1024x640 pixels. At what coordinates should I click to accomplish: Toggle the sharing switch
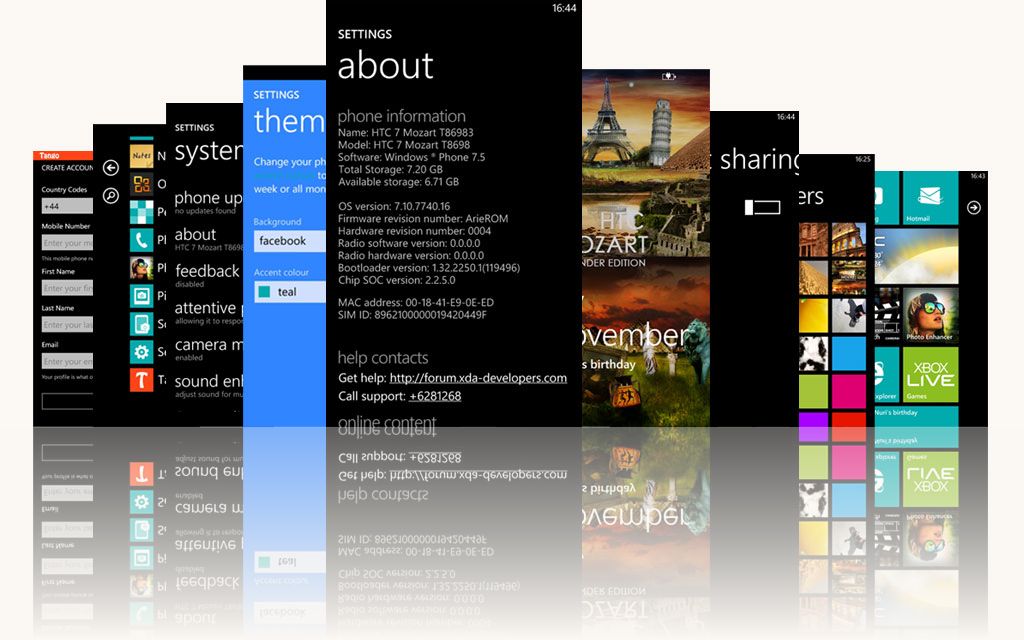pos(762,207)
